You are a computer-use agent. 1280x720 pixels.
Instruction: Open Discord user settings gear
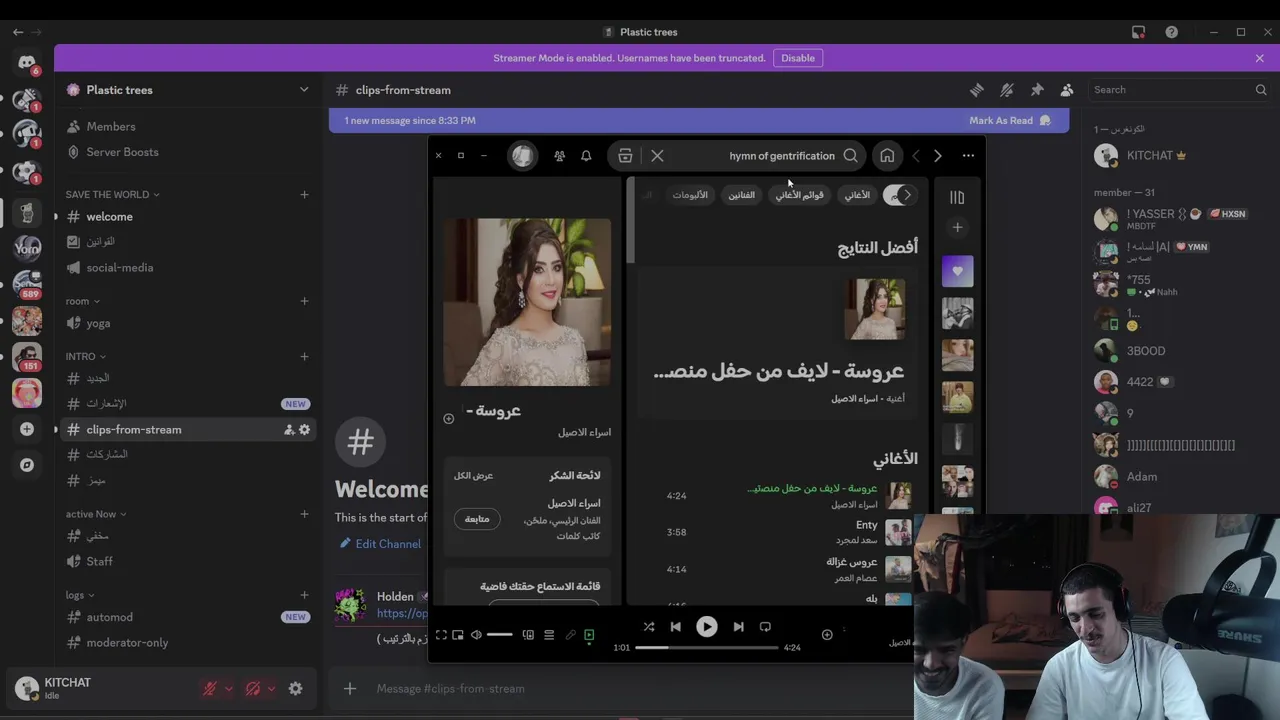(x=295, y=688)
